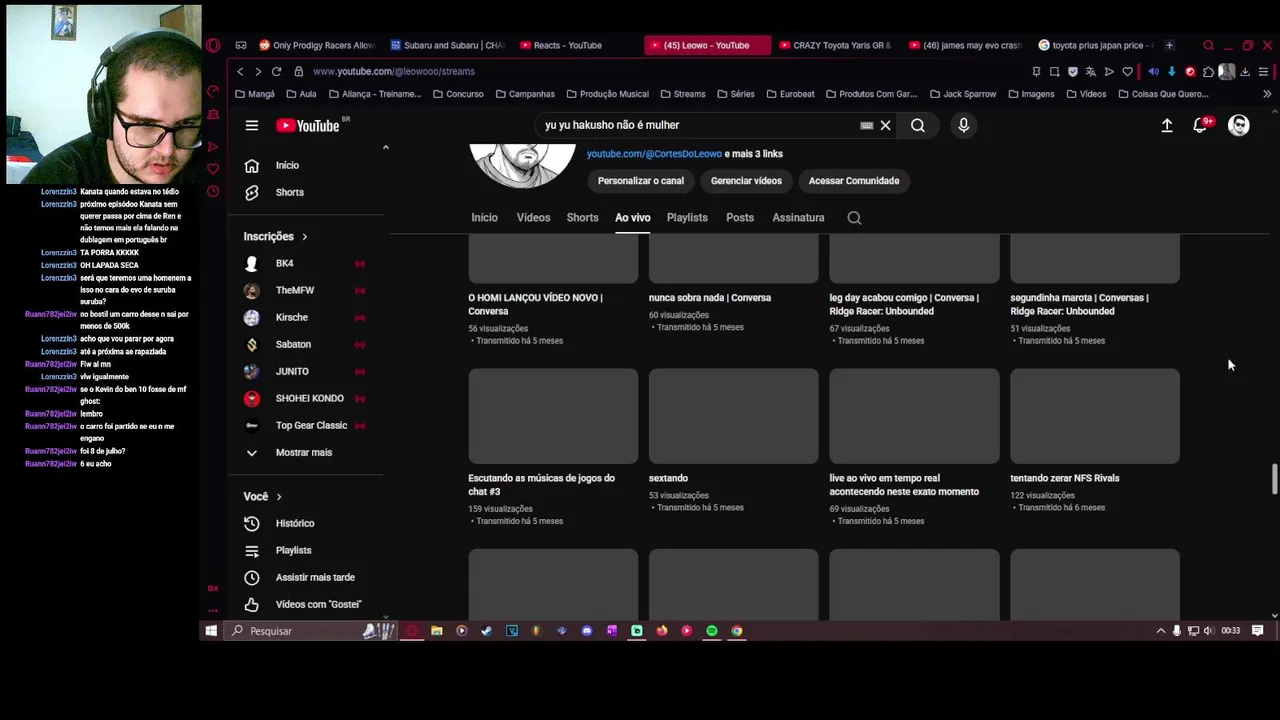1280x720 pixels.
Task: Open the Eurobeat bookmarks folder
Action: [790, 94]
